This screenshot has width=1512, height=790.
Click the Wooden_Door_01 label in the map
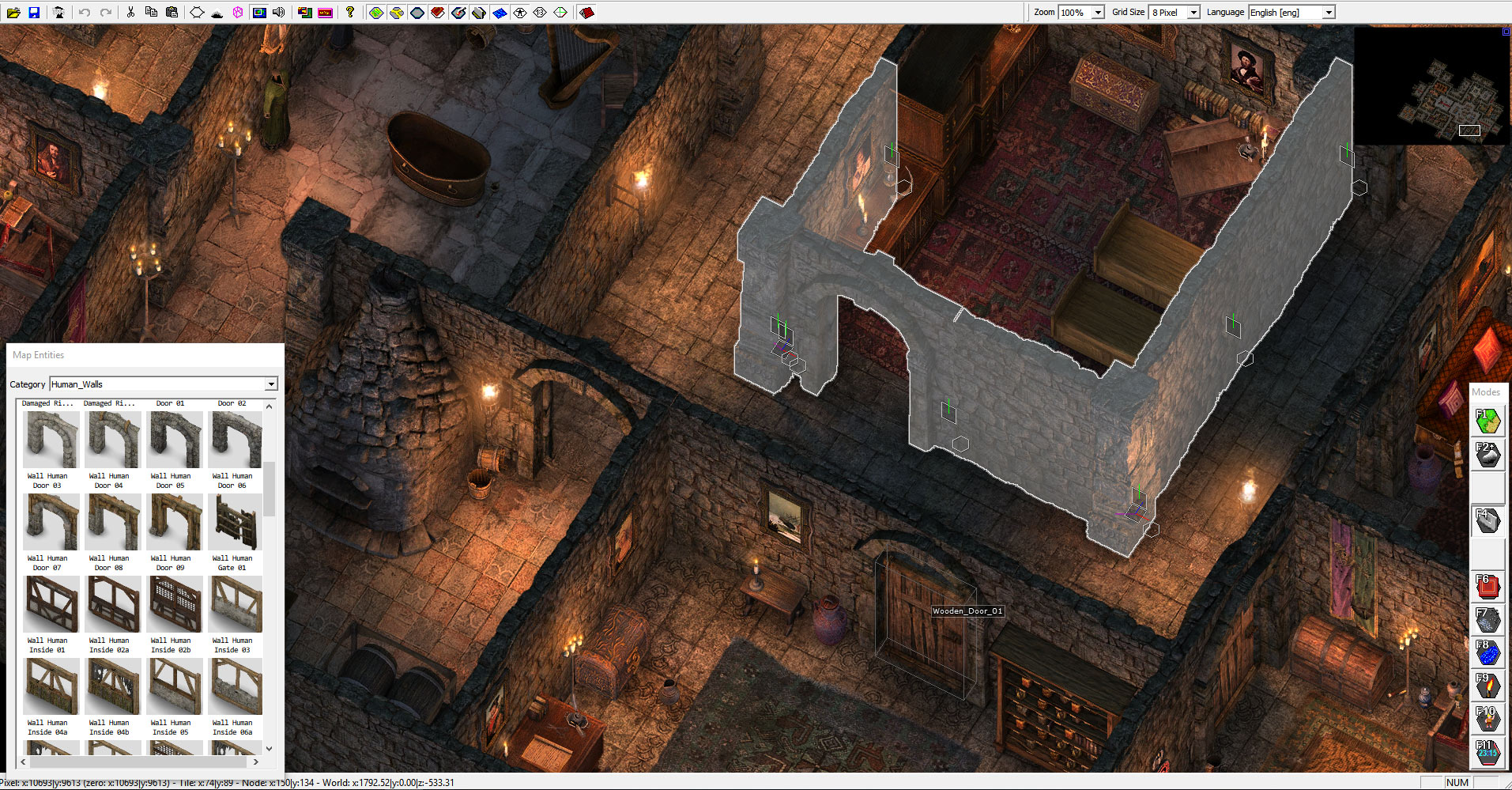tap(967, 610)
